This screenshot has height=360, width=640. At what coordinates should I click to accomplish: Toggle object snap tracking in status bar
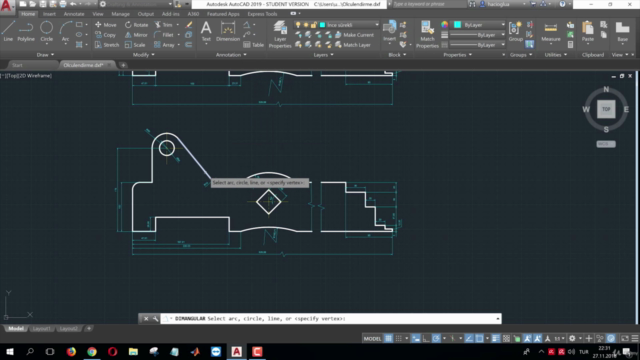(x=469, y=338)
